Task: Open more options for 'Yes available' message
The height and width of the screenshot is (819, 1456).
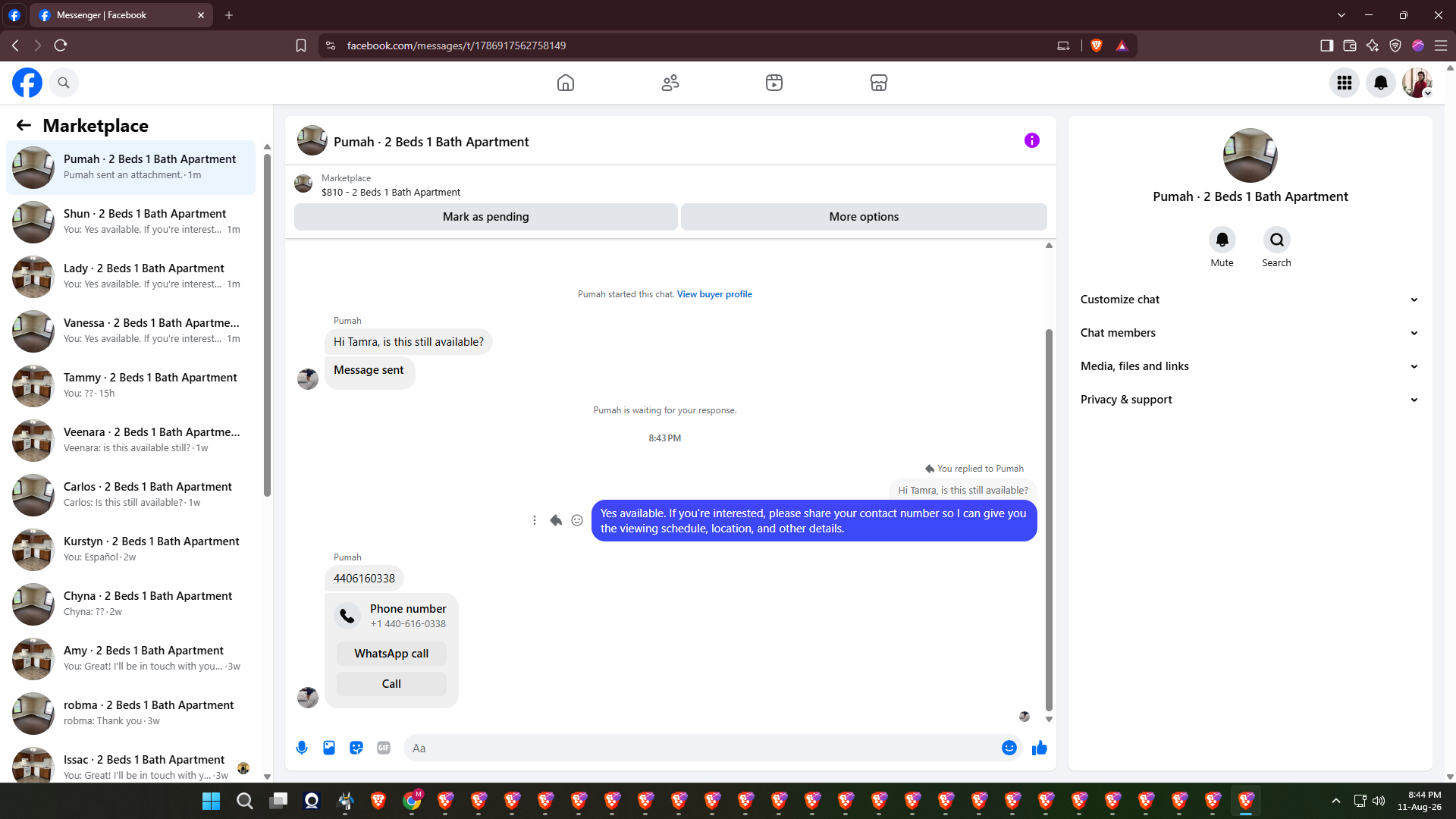Action: click(x=535, y=520)
